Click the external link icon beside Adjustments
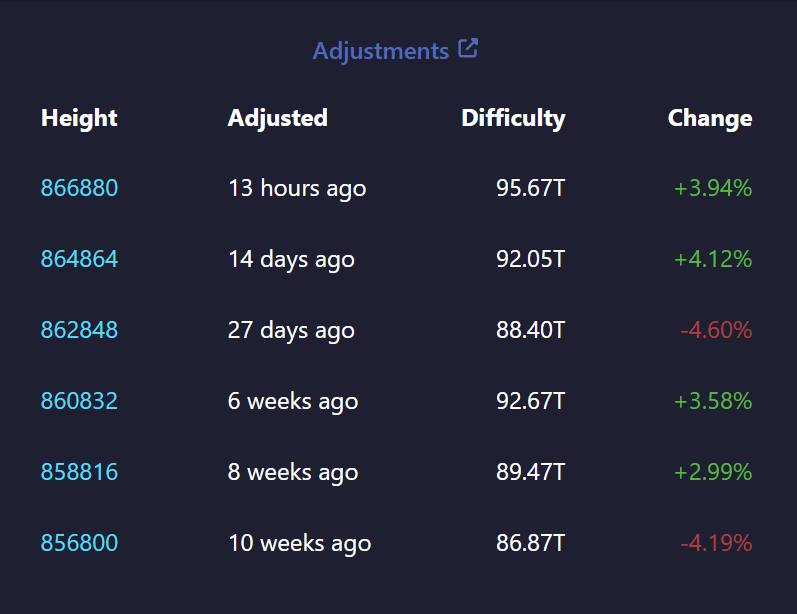Image resolution: width=797 pixels, height=614 pixels. coord(468,48)
